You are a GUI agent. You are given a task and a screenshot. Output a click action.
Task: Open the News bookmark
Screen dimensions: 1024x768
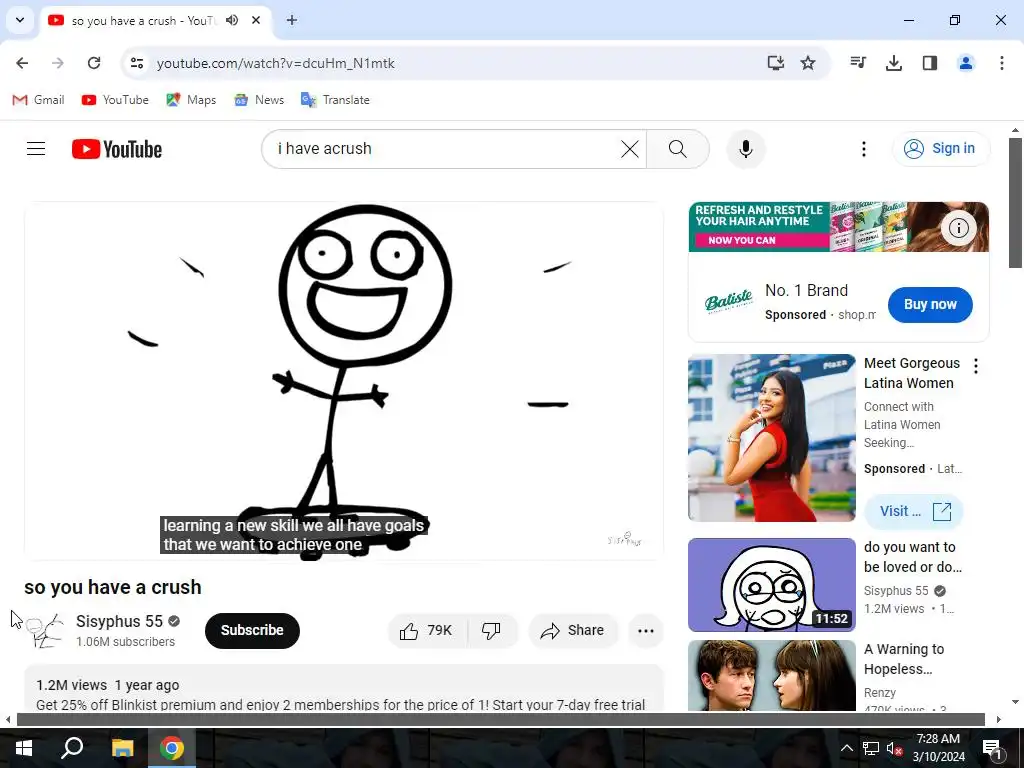(259, 100)
